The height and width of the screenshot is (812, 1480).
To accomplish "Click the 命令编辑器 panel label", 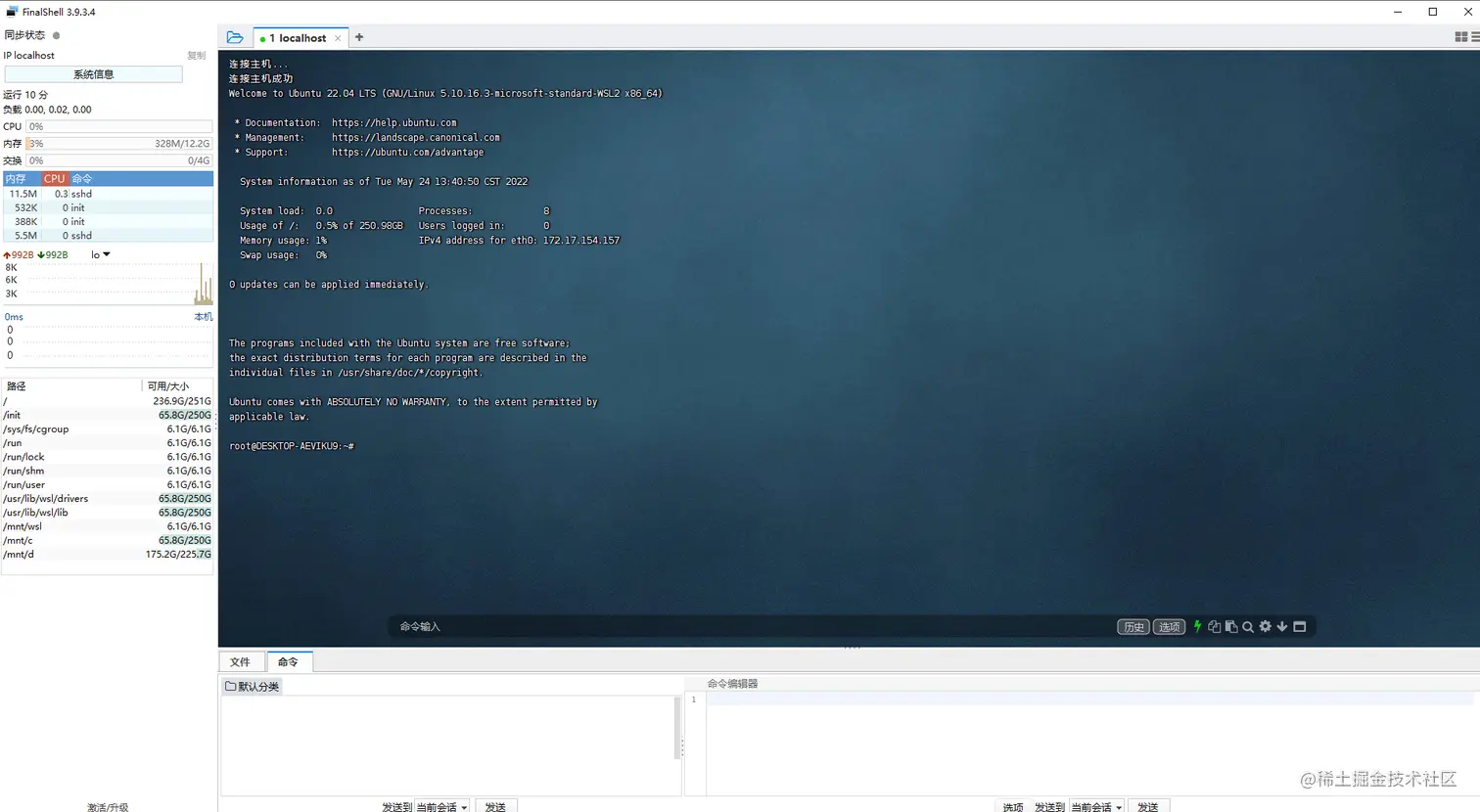I will click(732, 684).
